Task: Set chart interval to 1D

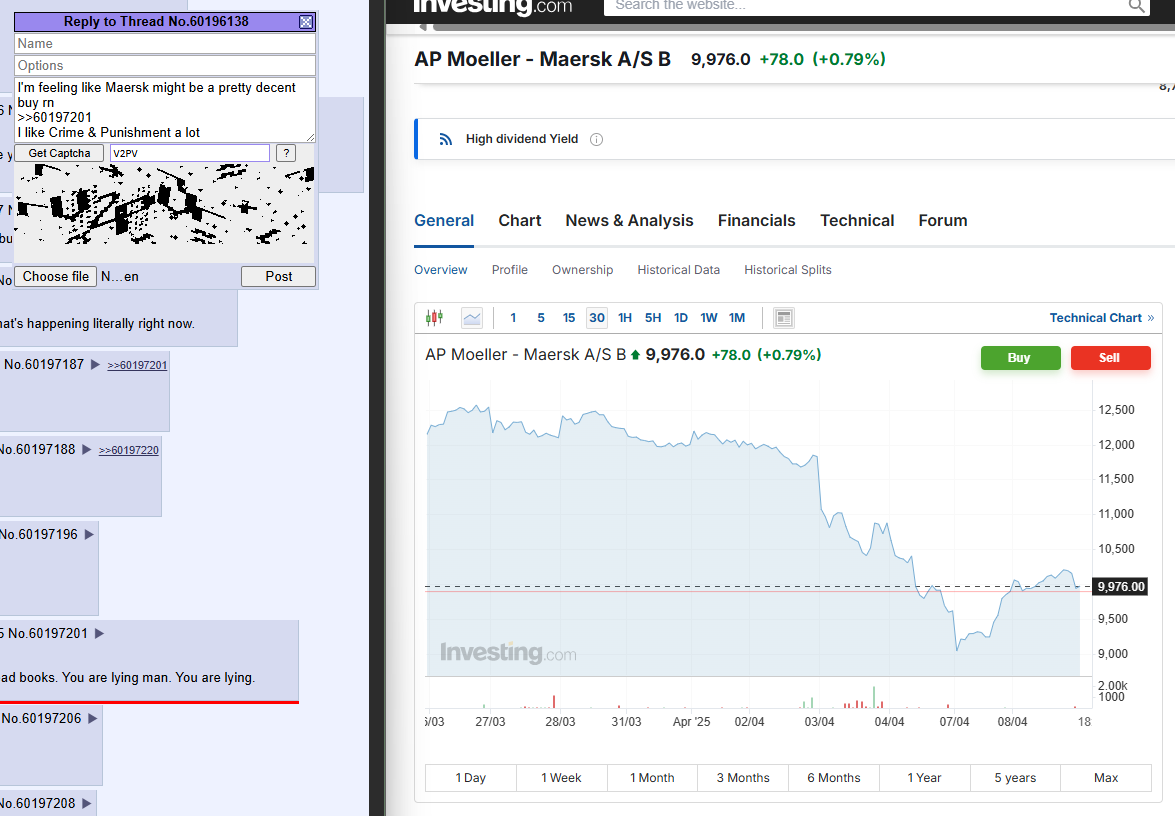Action: (x=680, y=318)
